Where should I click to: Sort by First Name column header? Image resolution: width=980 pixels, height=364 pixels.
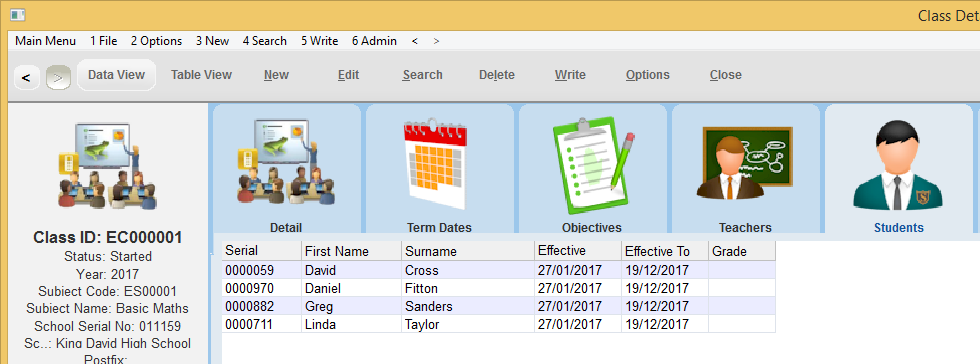click(351, 251)
